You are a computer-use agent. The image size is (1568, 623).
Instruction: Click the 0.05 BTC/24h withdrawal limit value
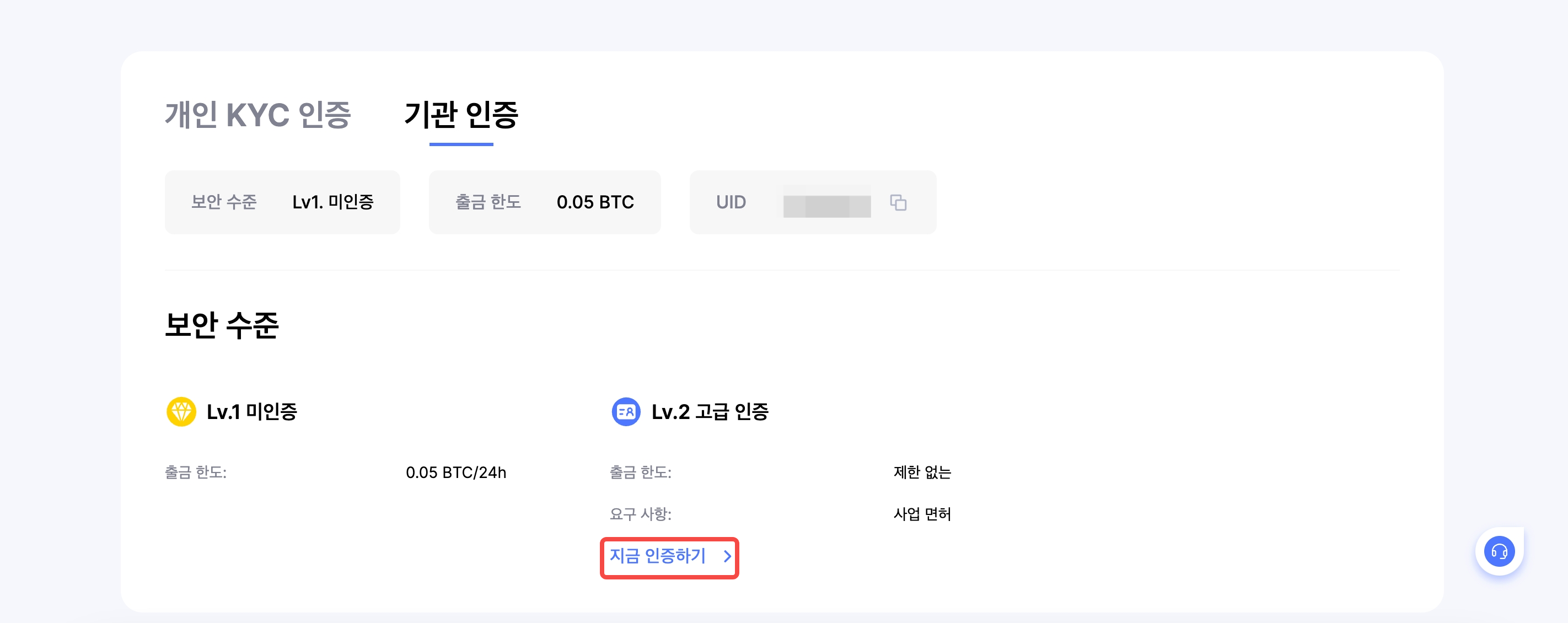coord(456,472)
